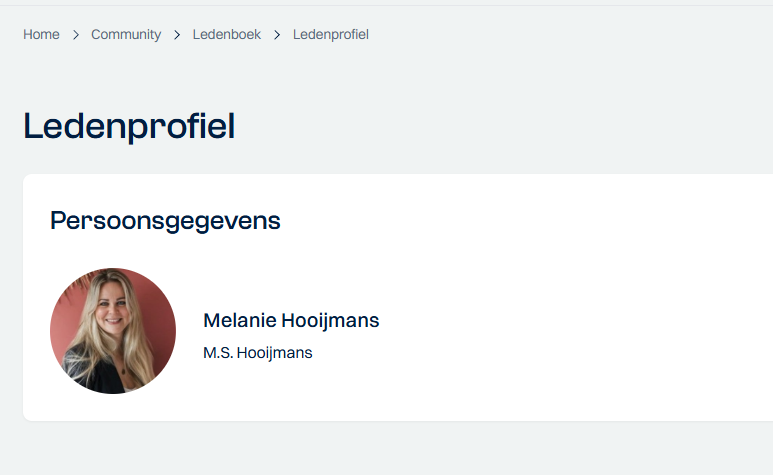Click first name Melanie in display name
773x475 pixels.
[240, 320]
